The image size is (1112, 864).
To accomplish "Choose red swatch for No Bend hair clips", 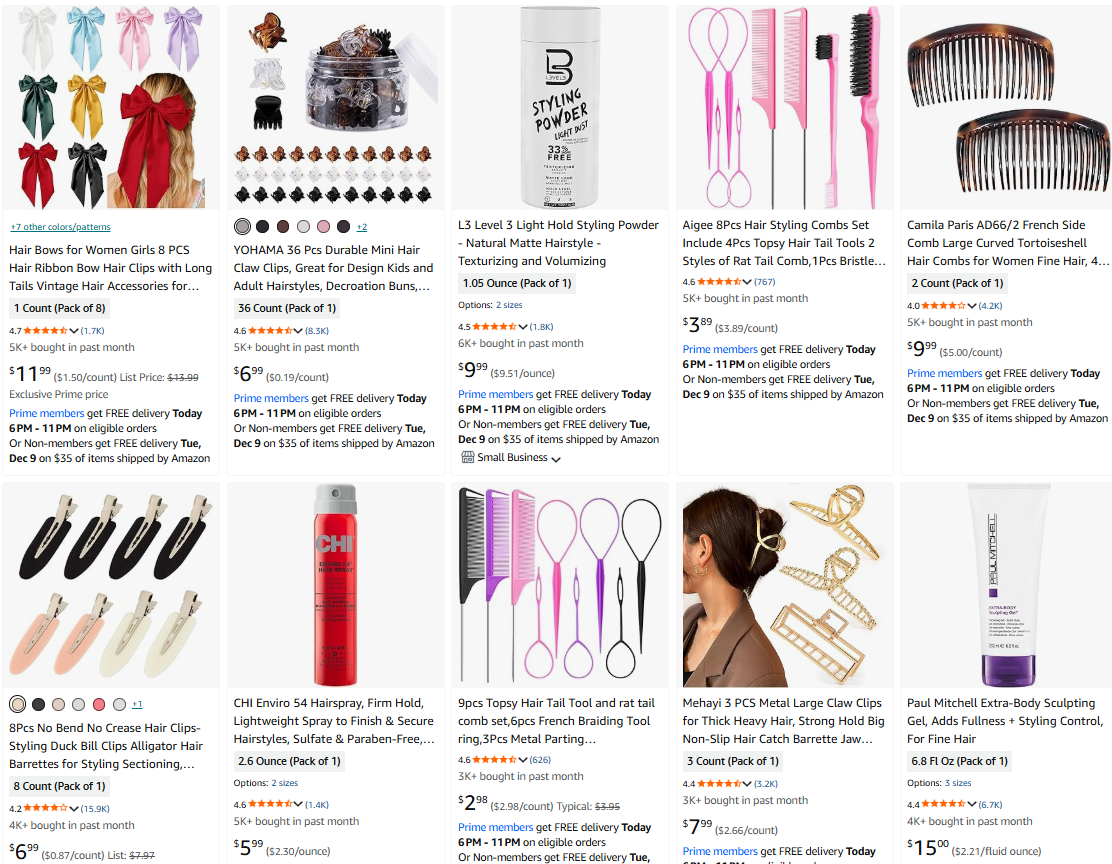I will (99, 704).
